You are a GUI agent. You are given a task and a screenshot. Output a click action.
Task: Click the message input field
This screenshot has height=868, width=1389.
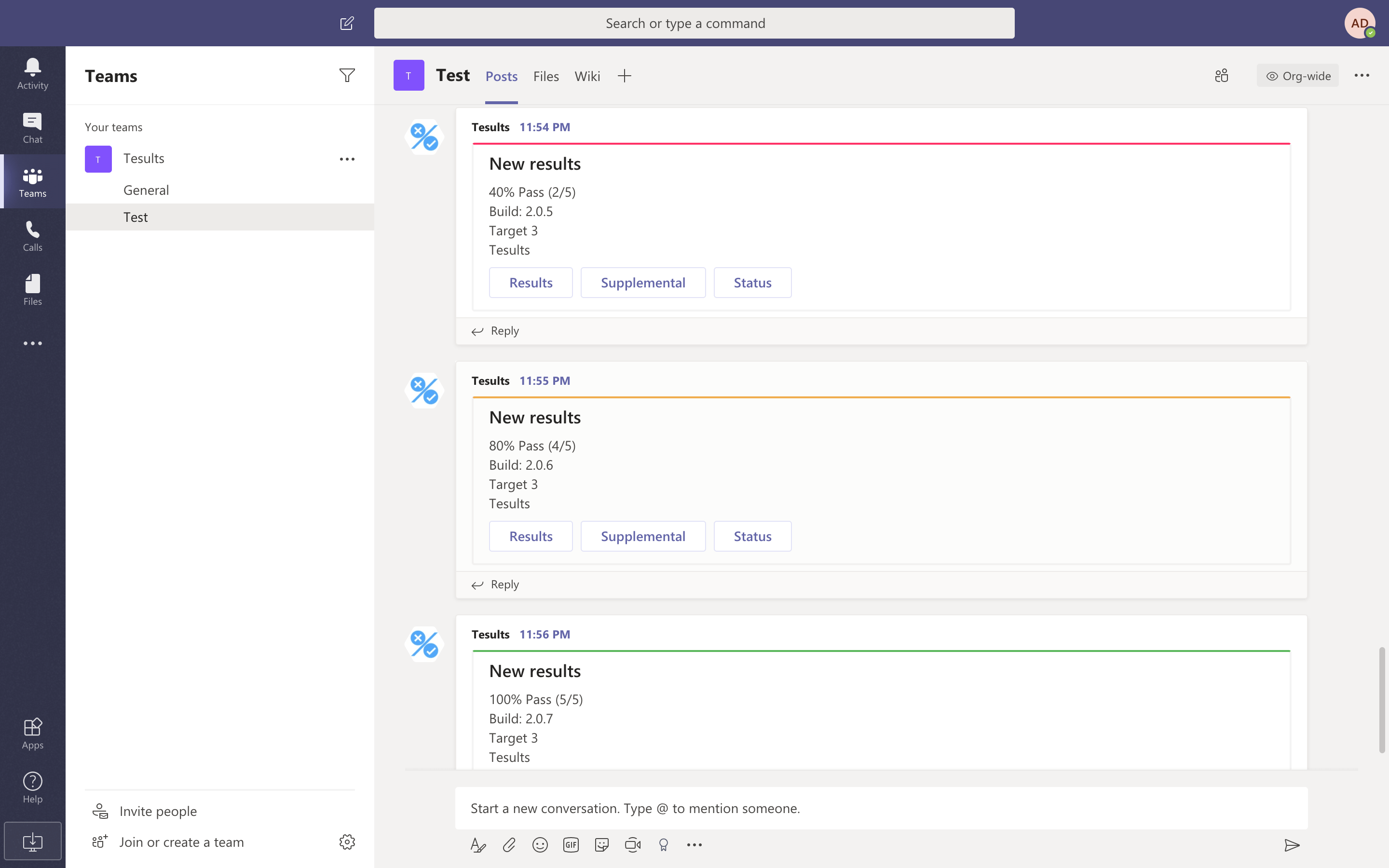[x=881, y=808]
